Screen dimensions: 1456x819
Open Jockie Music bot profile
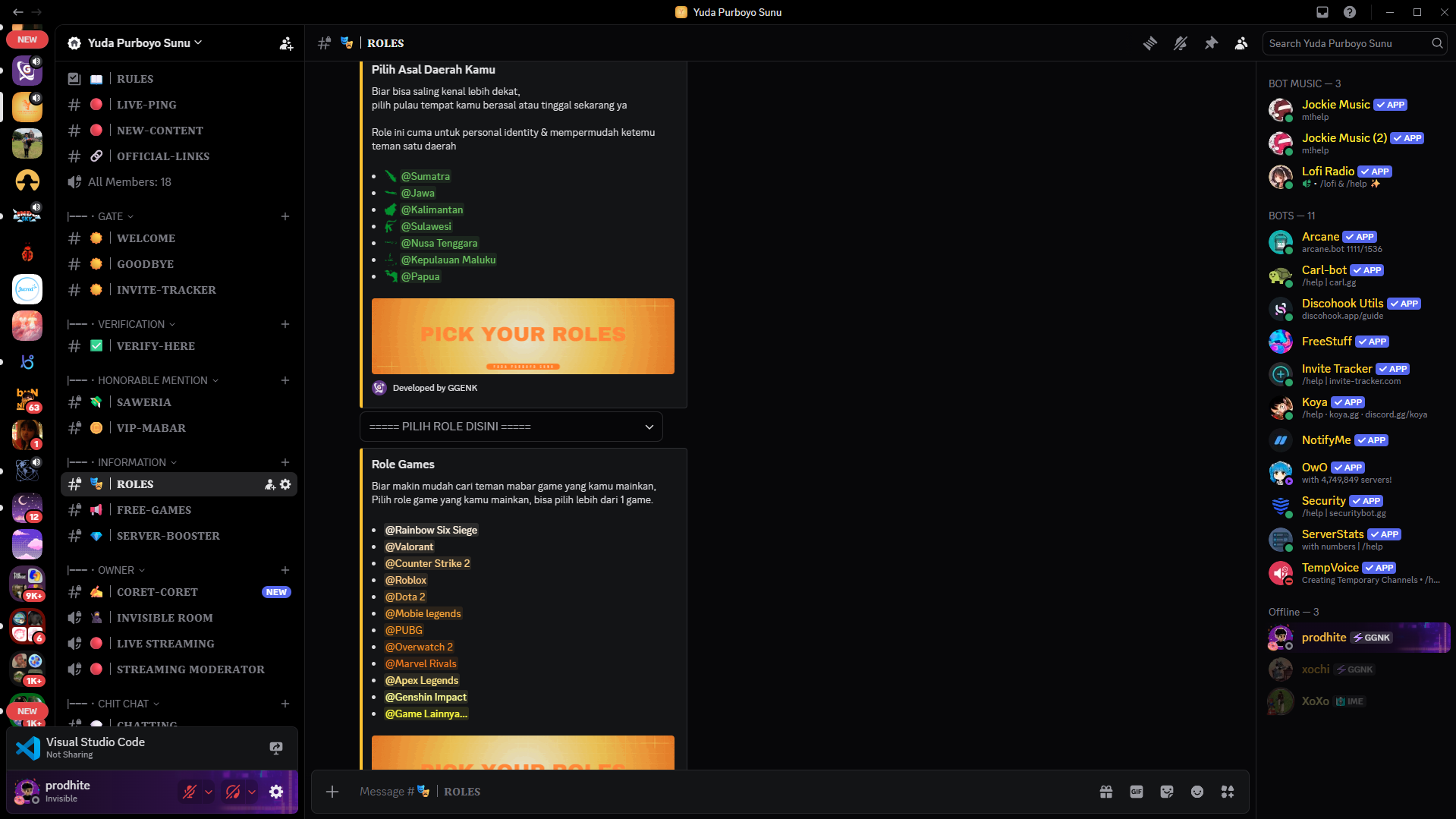tap(1354, 109)
